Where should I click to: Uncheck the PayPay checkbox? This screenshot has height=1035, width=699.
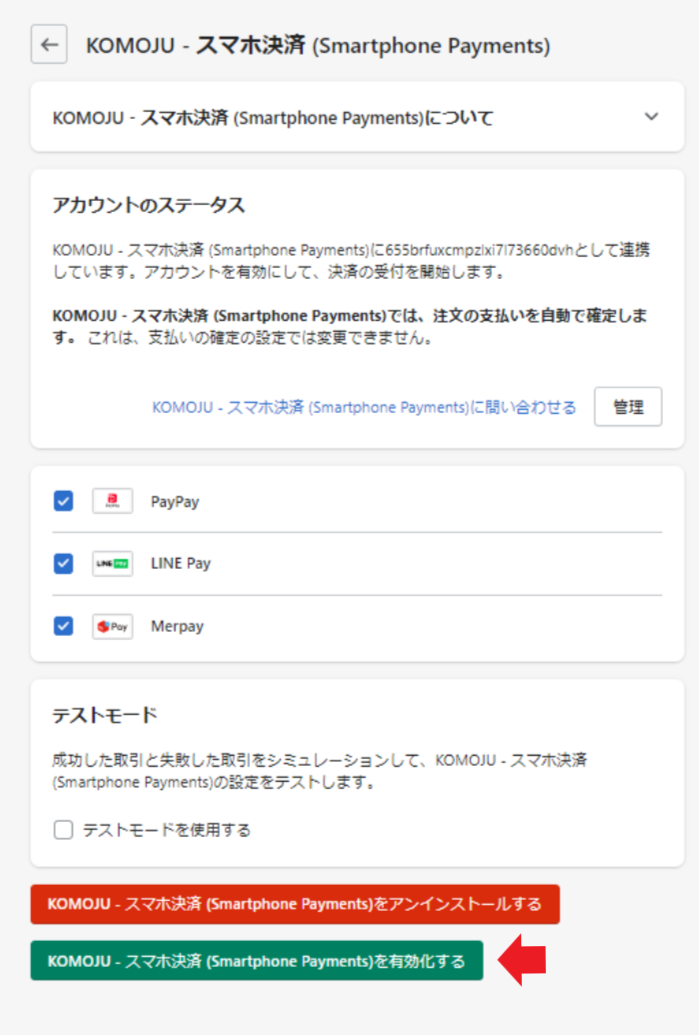[63, 501]
